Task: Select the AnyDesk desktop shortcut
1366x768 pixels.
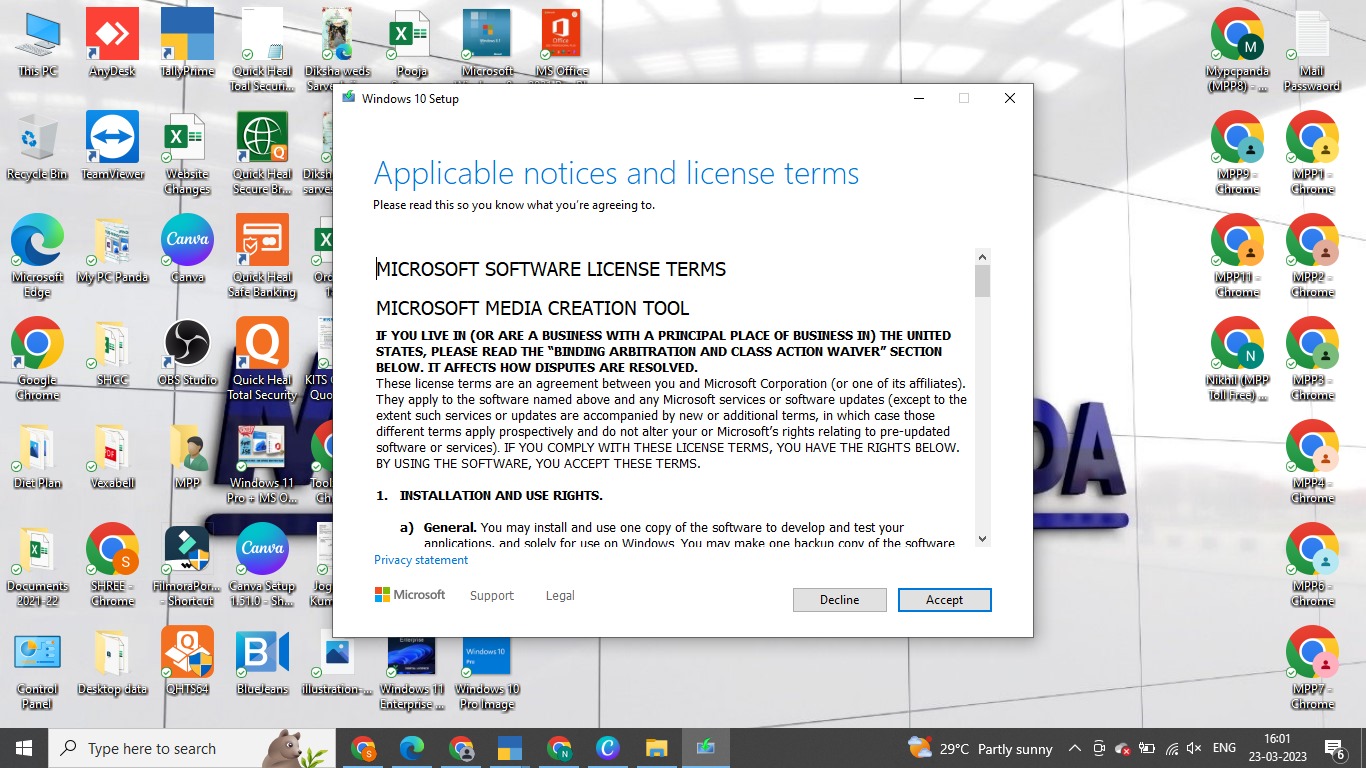Action: (x=112, y=45)
